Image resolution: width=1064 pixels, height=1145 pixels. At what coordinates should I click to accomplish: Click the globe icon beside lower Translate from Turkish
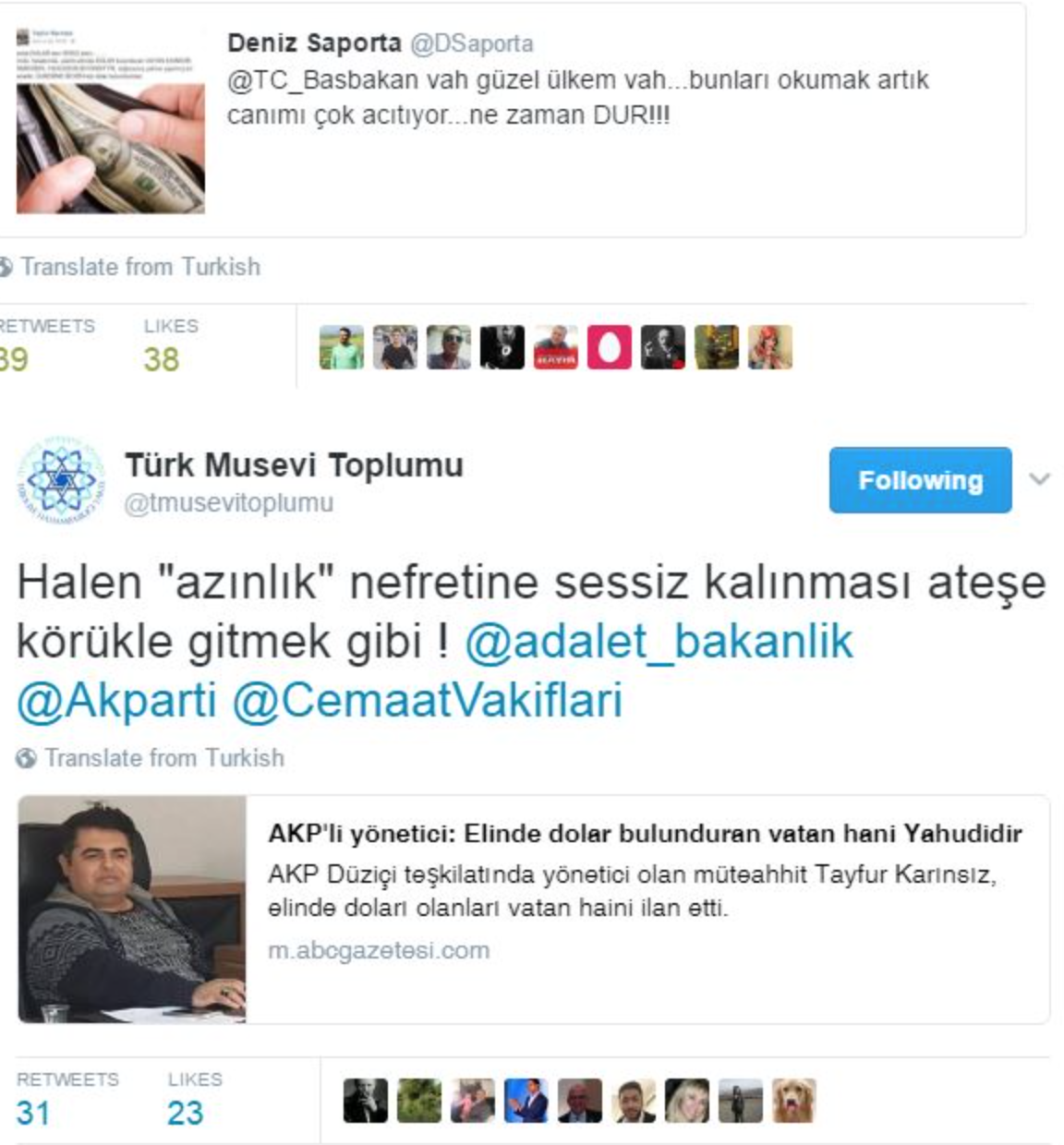(x=27, y=758)
